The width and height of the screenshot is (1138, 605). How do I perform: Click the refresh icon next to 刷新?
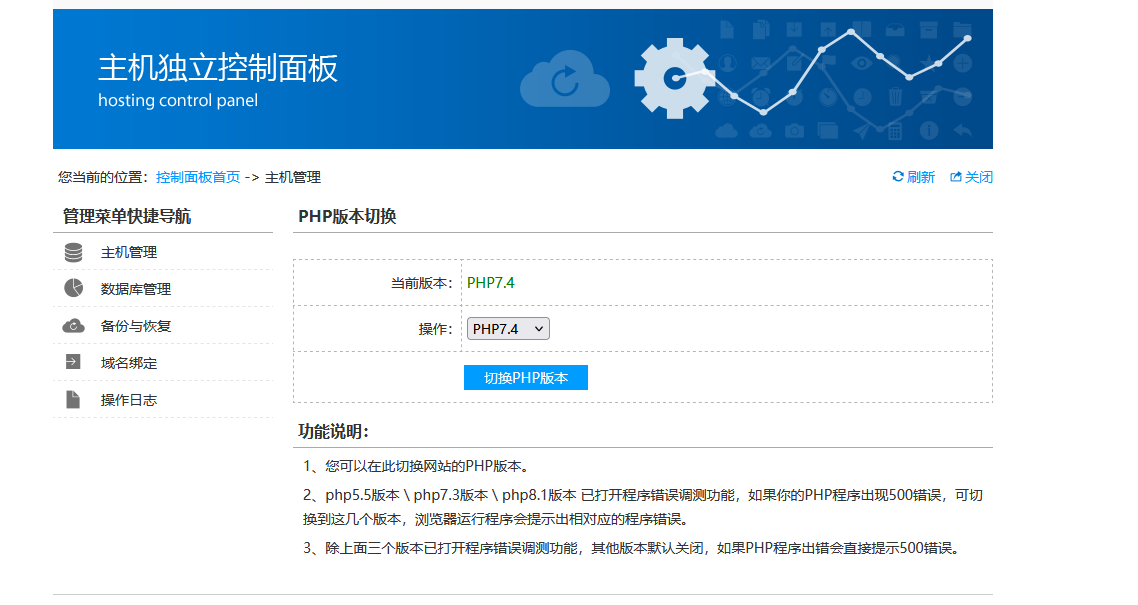tap(898, 176)
